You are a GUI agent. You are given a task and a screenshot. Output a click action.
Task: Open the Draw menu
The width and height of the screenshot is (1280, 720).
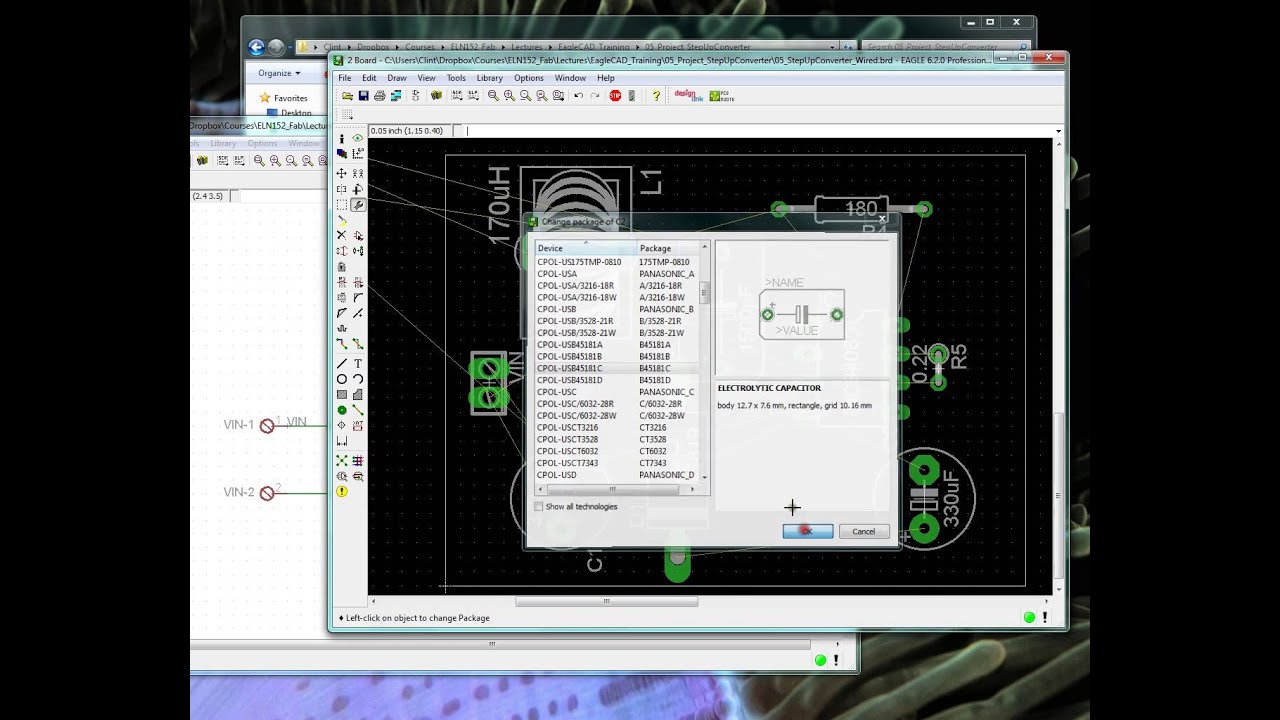pyautogui.click(x=397, y=78)
